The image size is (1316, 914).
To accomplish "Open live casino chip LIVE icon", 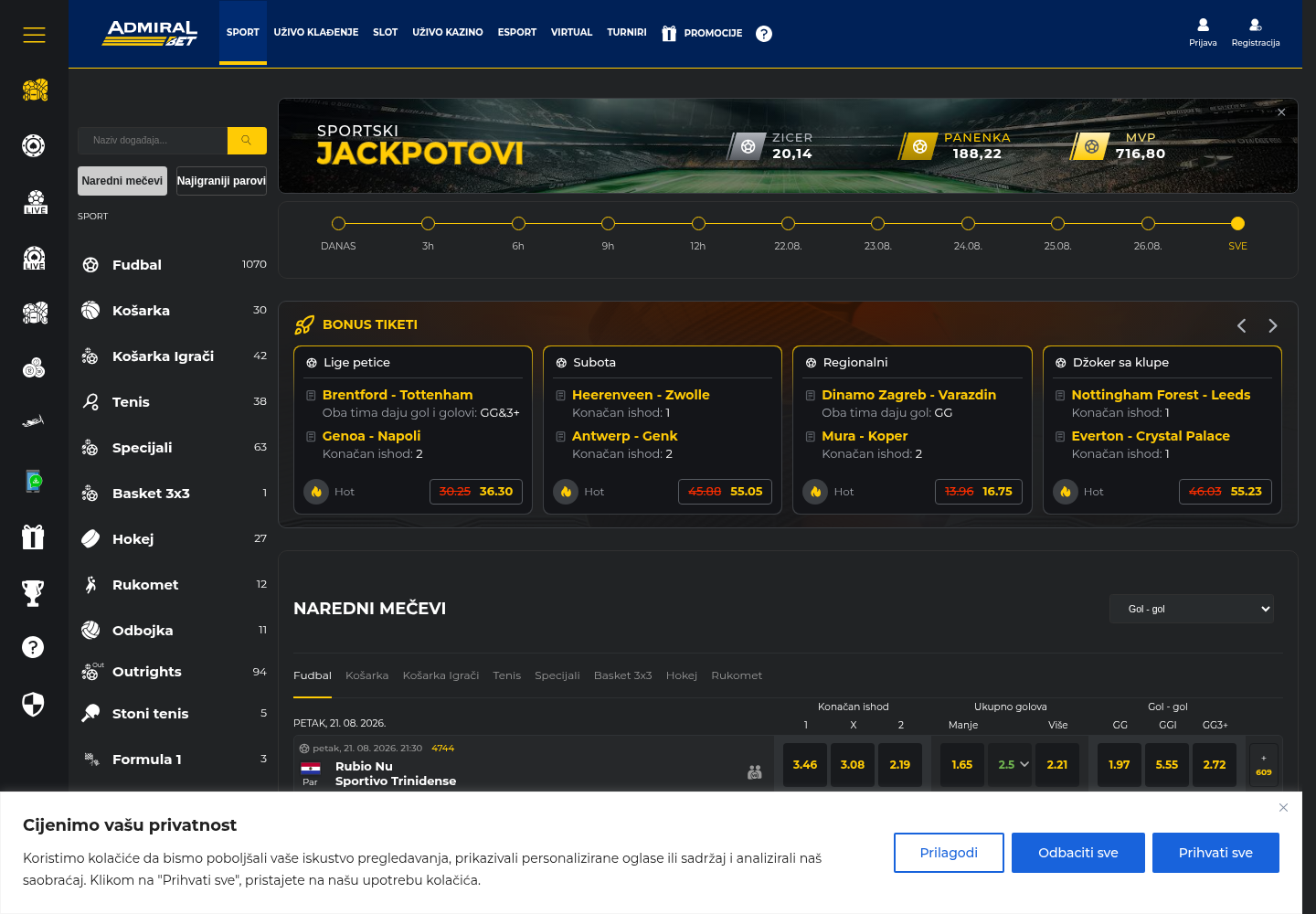I will [x=34, y=258].
